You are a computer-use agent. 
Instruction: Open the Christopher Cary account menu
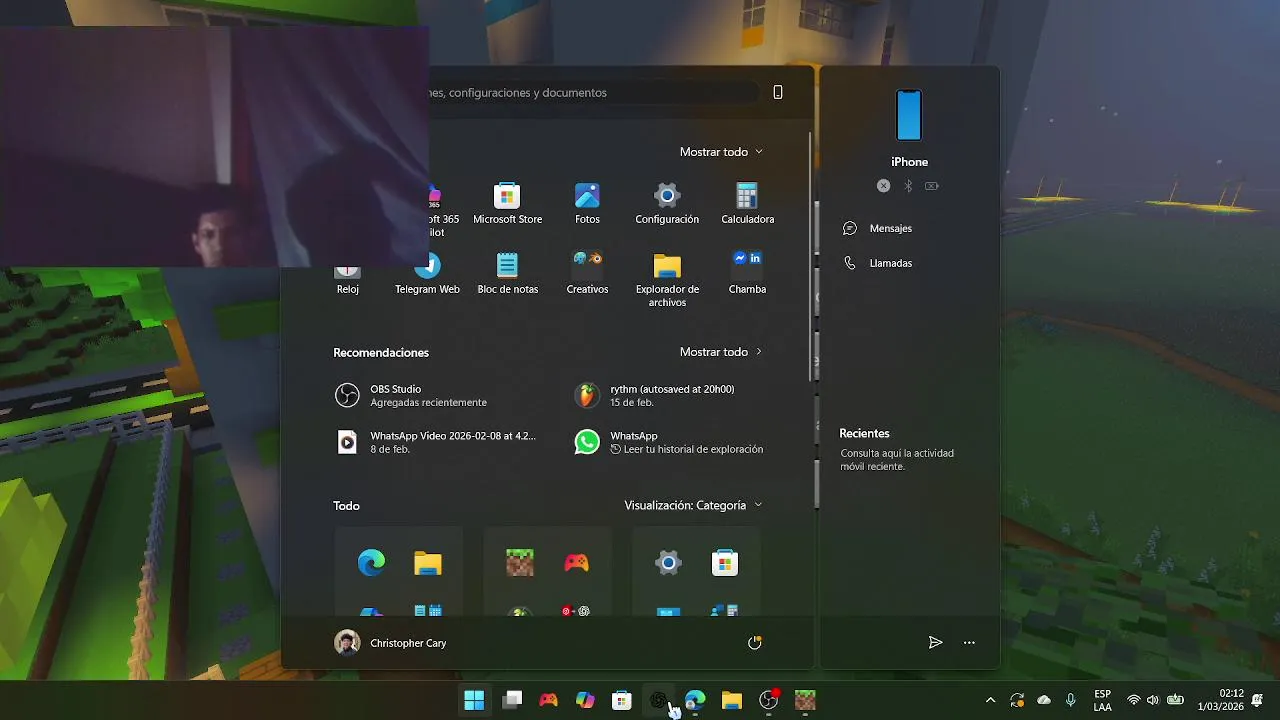click(390, 643)
